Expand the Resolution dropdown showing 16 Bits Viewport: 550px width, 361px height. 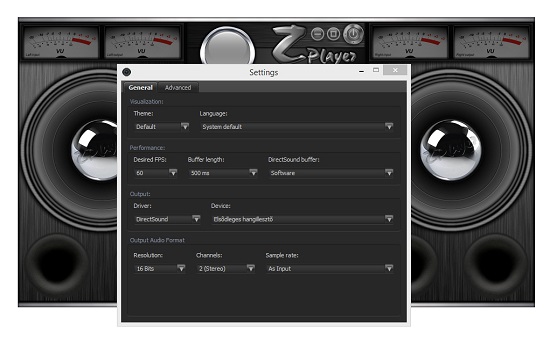[x=160, y=269]
